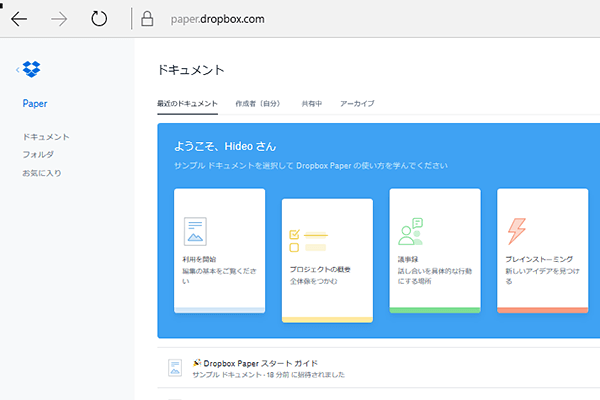This screenshot has height=400, width=600.
Task: Select ドキュメント in the sidebar
Action: 46,137
